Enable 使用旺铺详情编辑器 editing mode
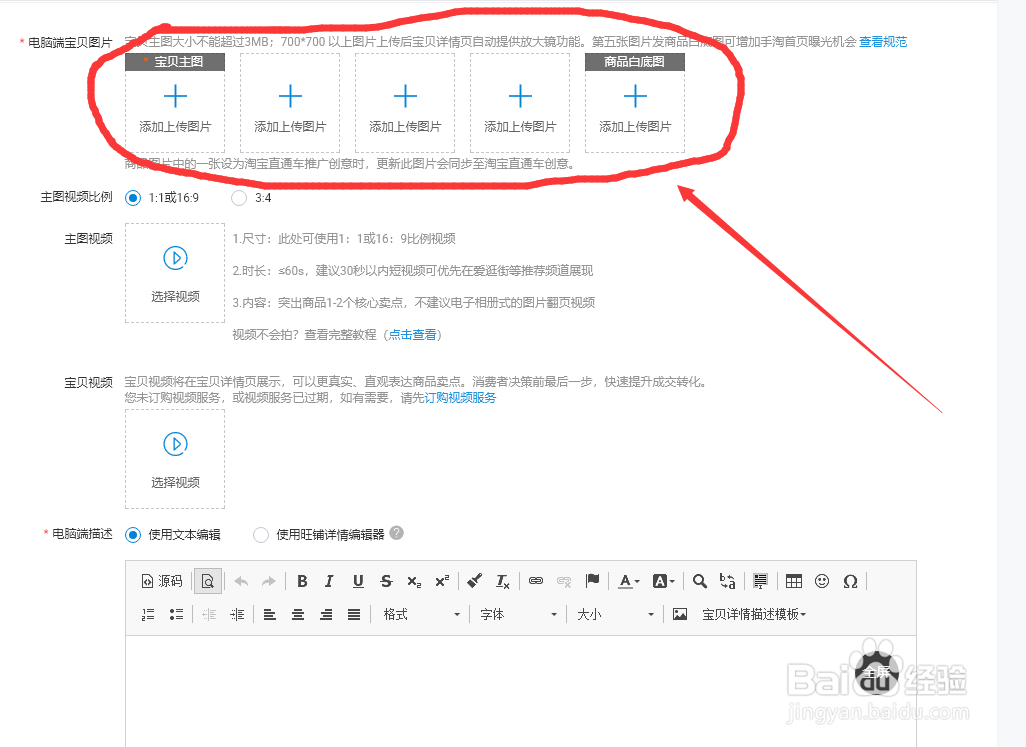 point(259,535)
